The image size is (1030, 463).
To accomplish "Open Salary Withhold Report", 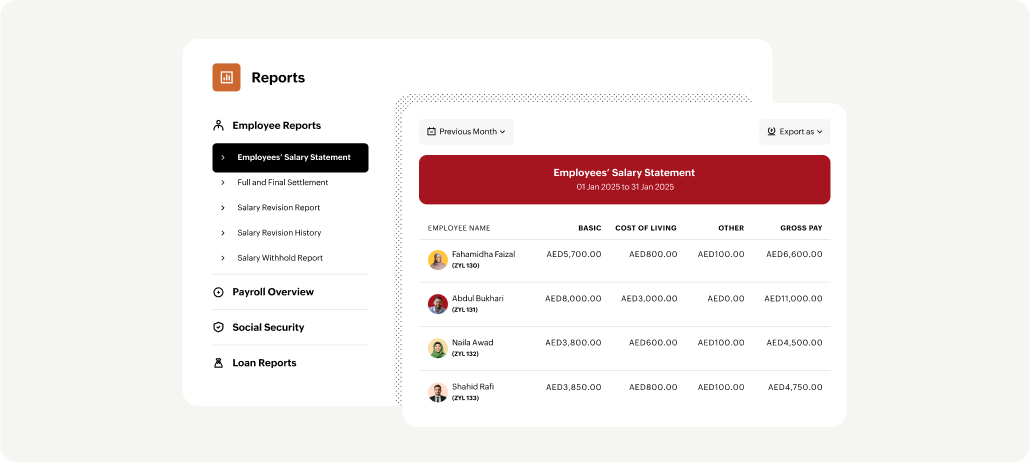I will coord(279,258).
